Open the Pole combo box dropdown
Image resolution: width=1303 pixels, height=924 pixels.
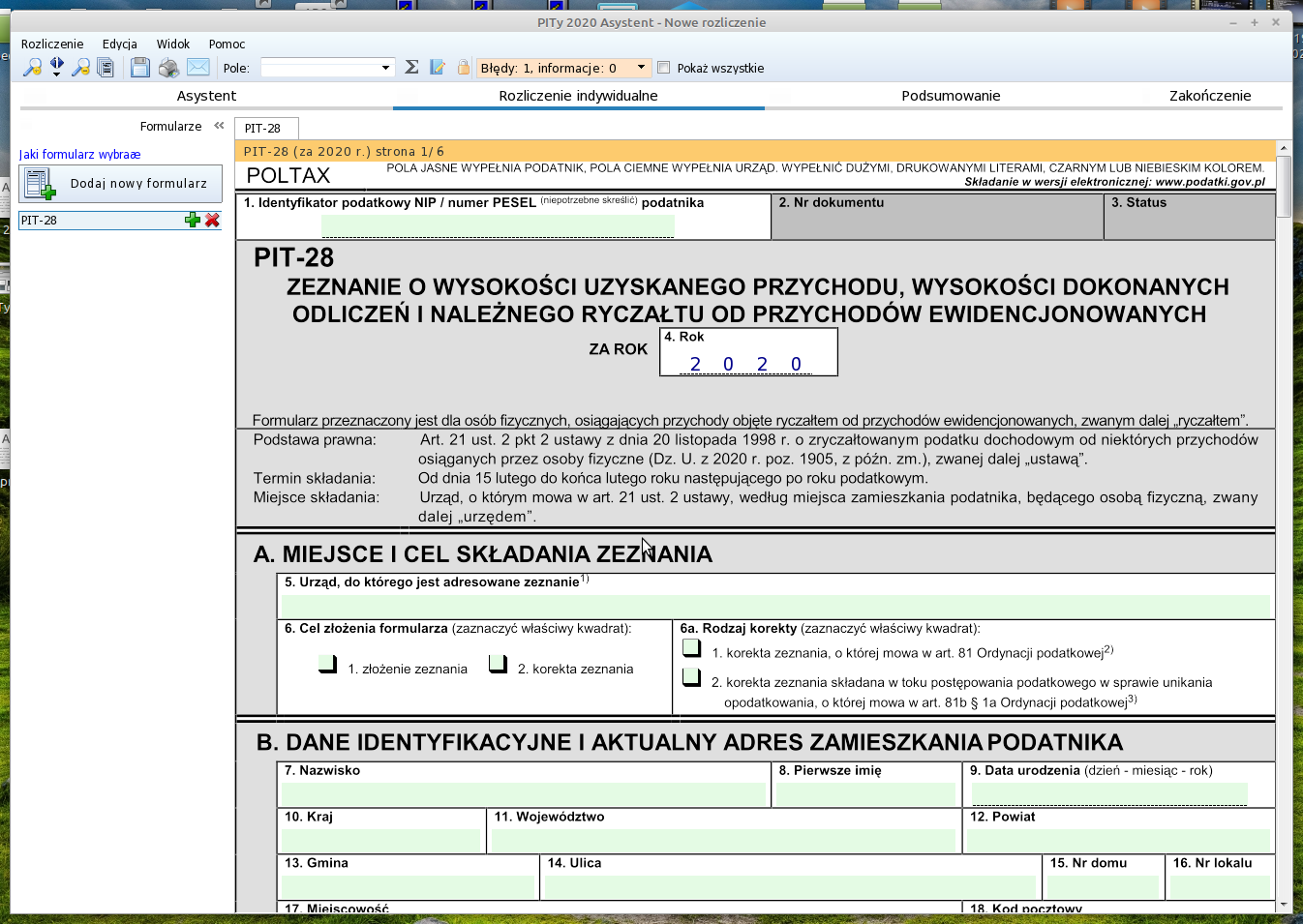pyautogui.click(x=385, y=68)
